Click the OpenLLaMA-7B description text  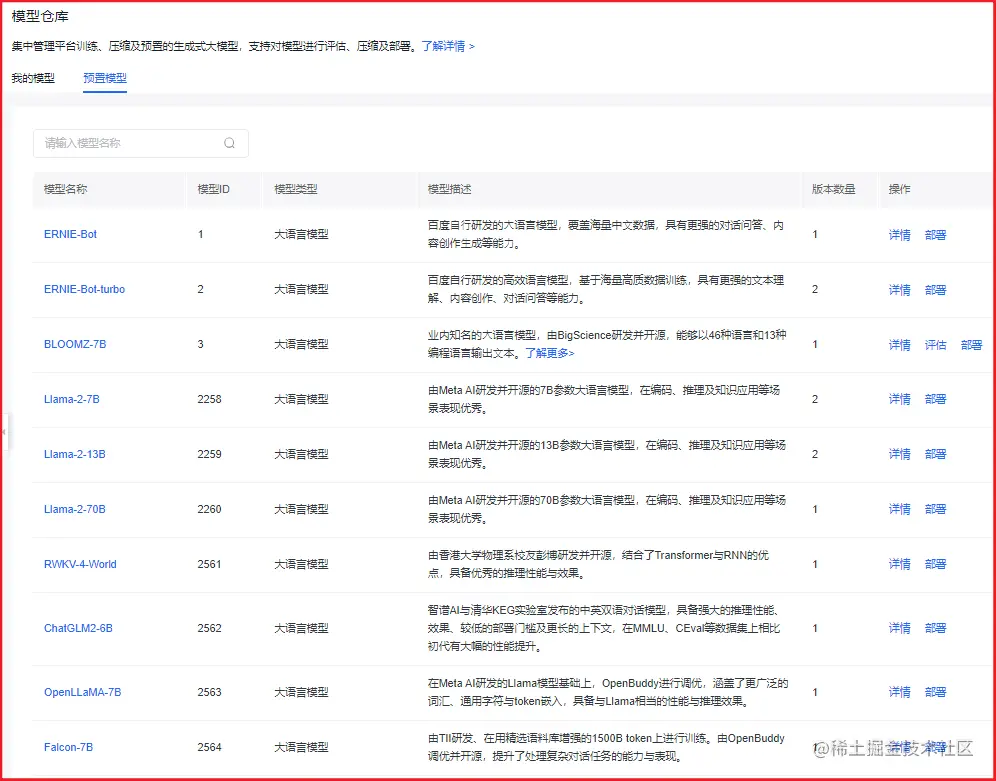coord(608,692)
